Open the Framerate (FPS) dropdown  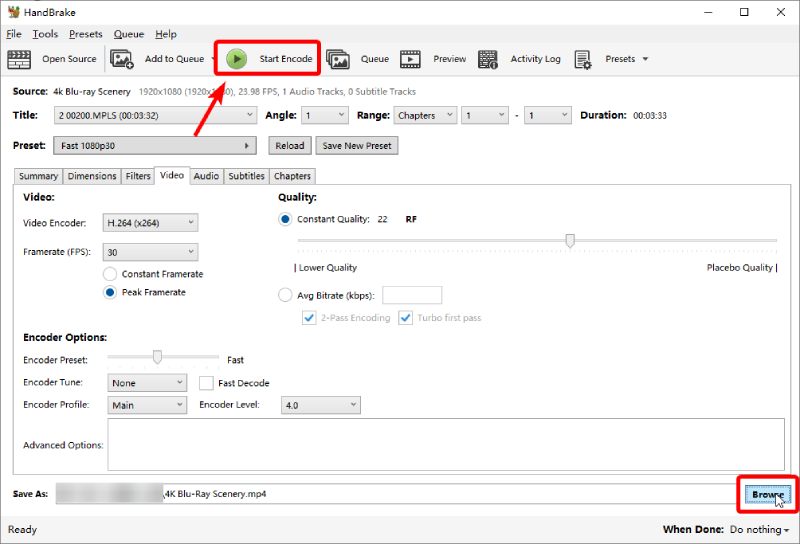[x=151, y=252]
